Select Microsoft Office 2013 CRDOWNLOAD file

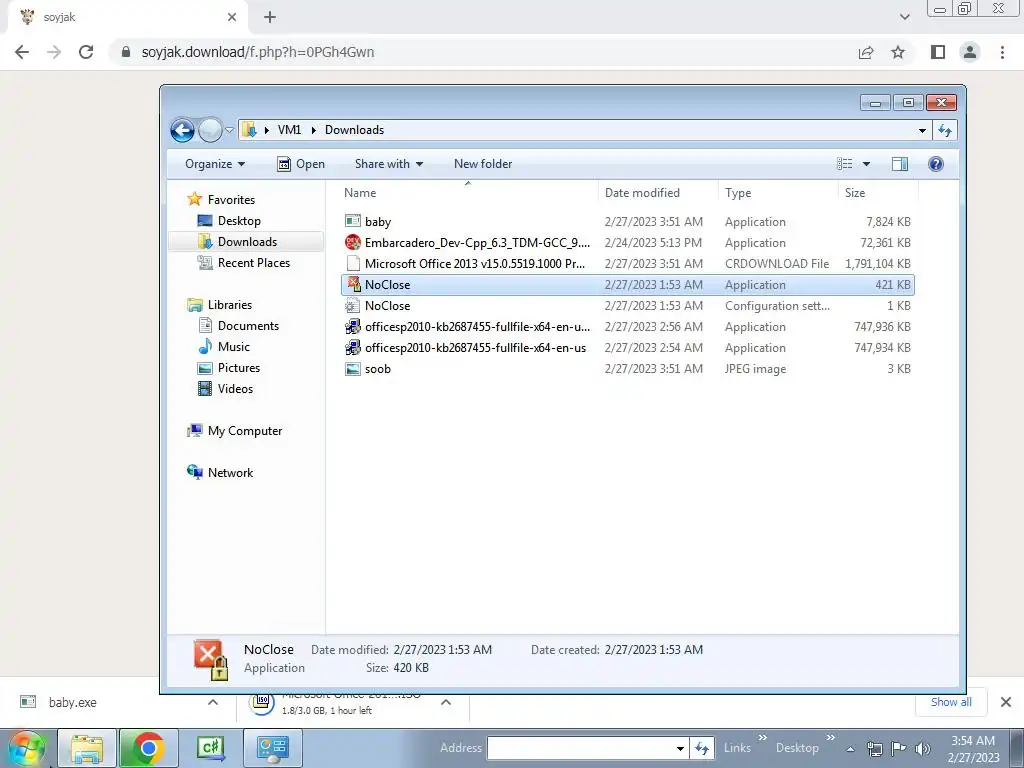(627, 264)
